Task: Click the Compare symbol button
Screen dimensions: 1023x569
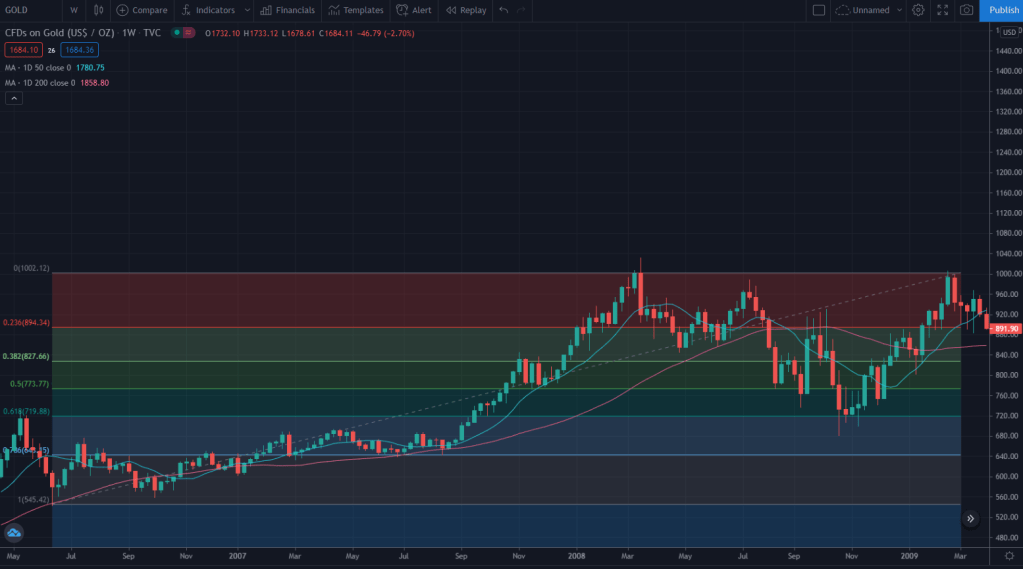Action: click(x=142, y=10)
